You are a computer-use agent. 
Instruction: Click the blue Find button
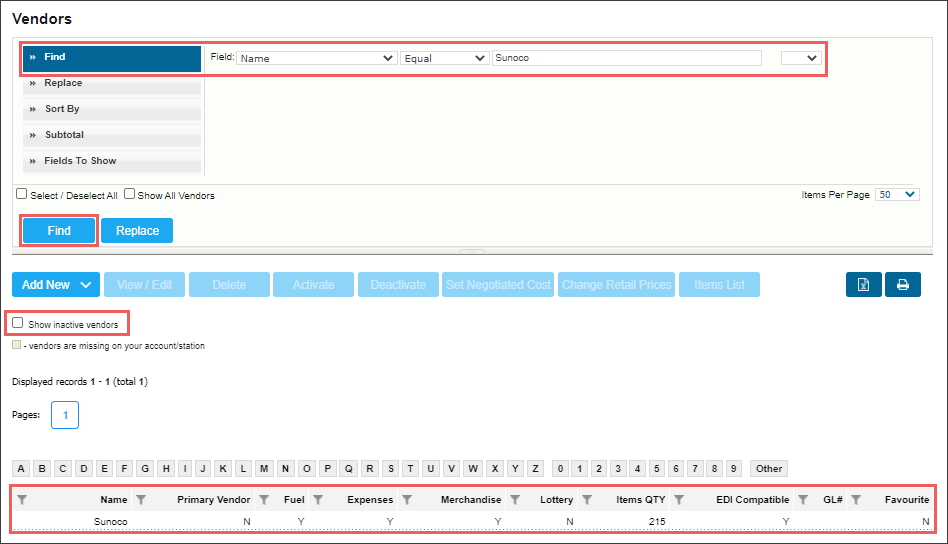point(59,231)
